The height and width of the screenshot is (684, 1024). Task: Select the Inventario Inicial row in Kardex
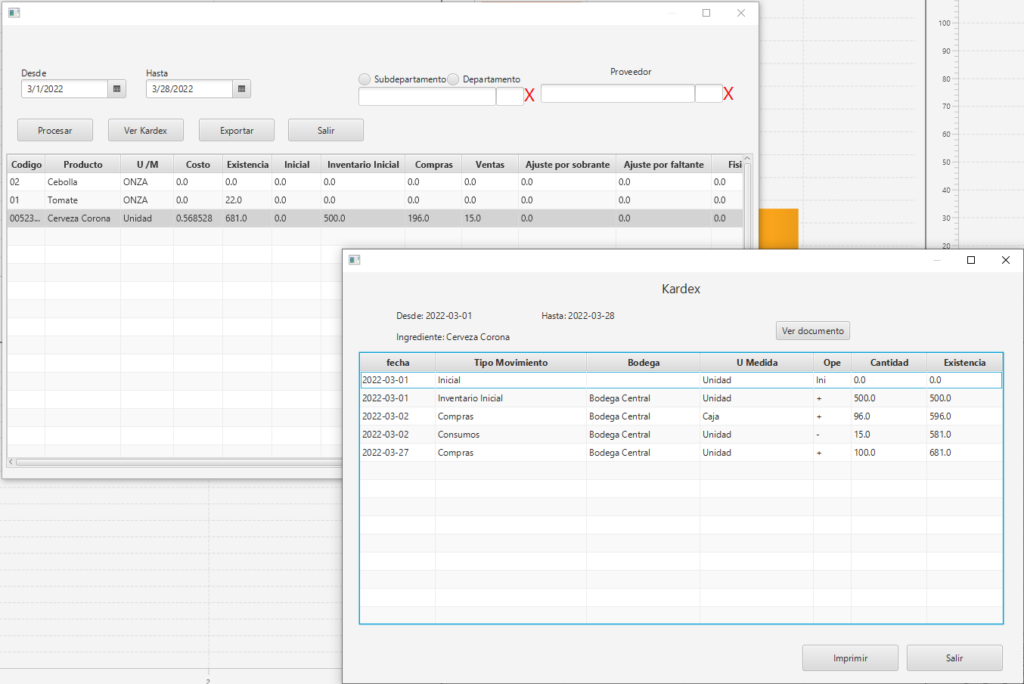(x=681, y=399)
